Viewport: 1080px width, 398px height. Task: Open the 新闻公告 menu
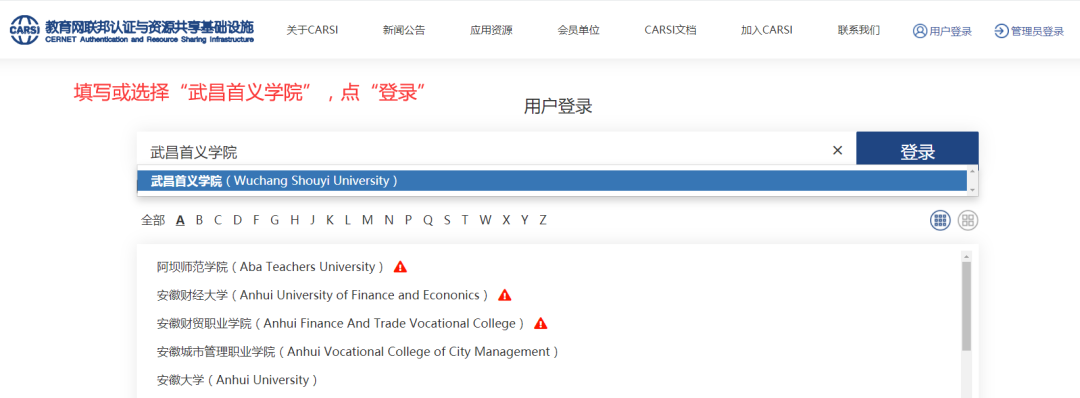(x=404, y=30)
